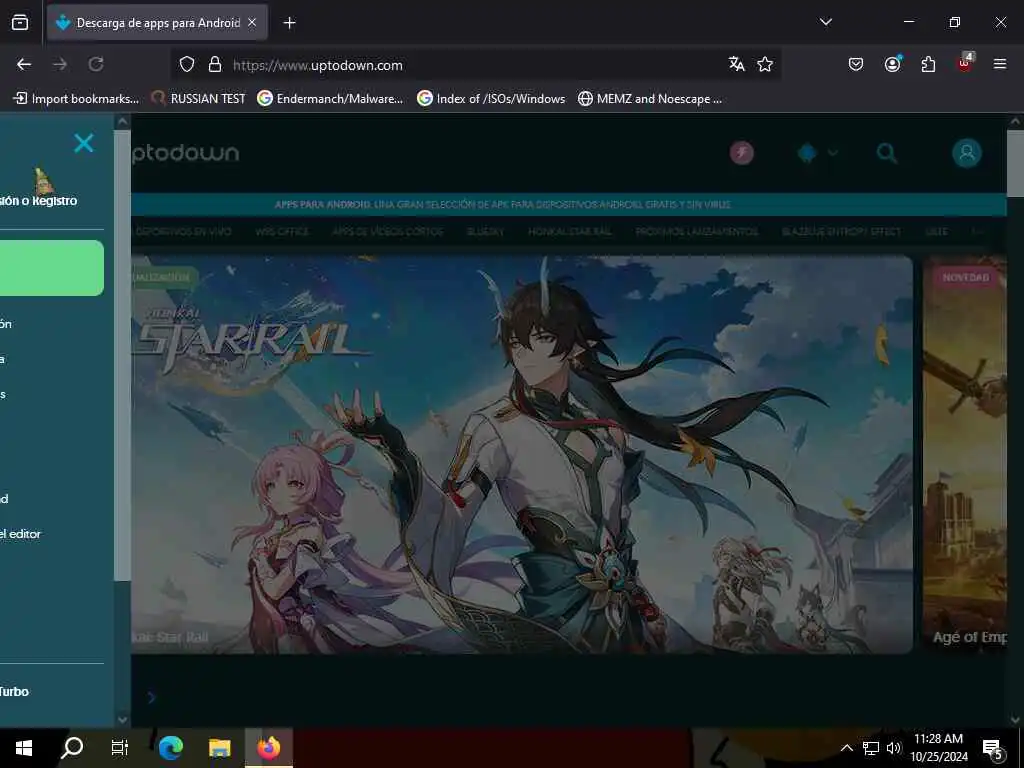
Task: Open the Age of Empires featured card
Action: coord(965,455)
